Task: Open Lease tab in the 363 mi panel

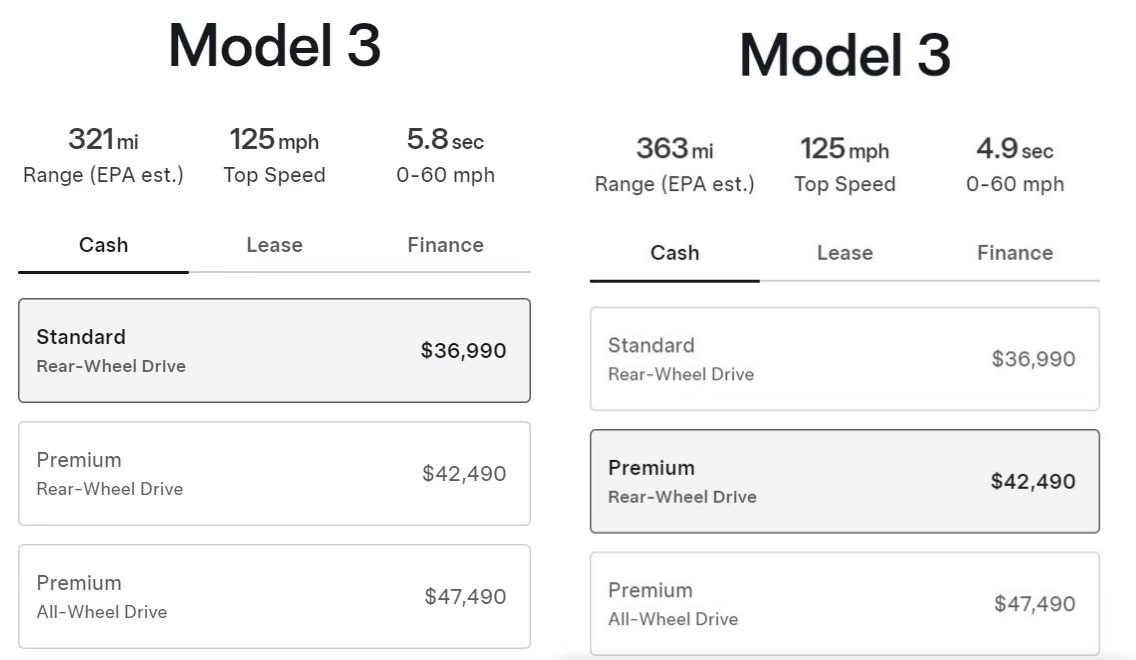Action: (844, 253)
